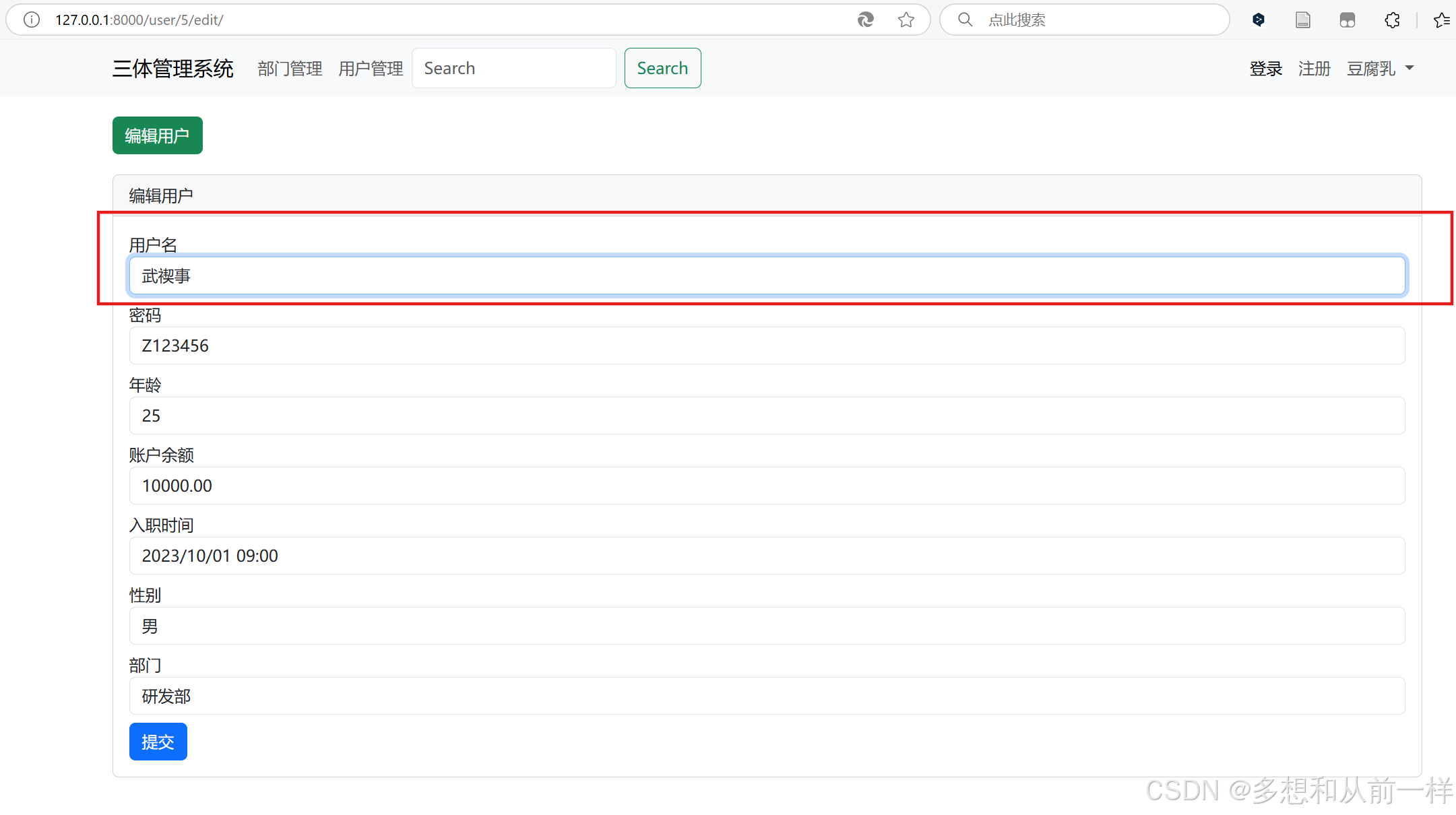Viewport: 1456px width, 815px height.
Task: Open the 部门 department select field
Action: pyautogui.click(x=767, y=696)
